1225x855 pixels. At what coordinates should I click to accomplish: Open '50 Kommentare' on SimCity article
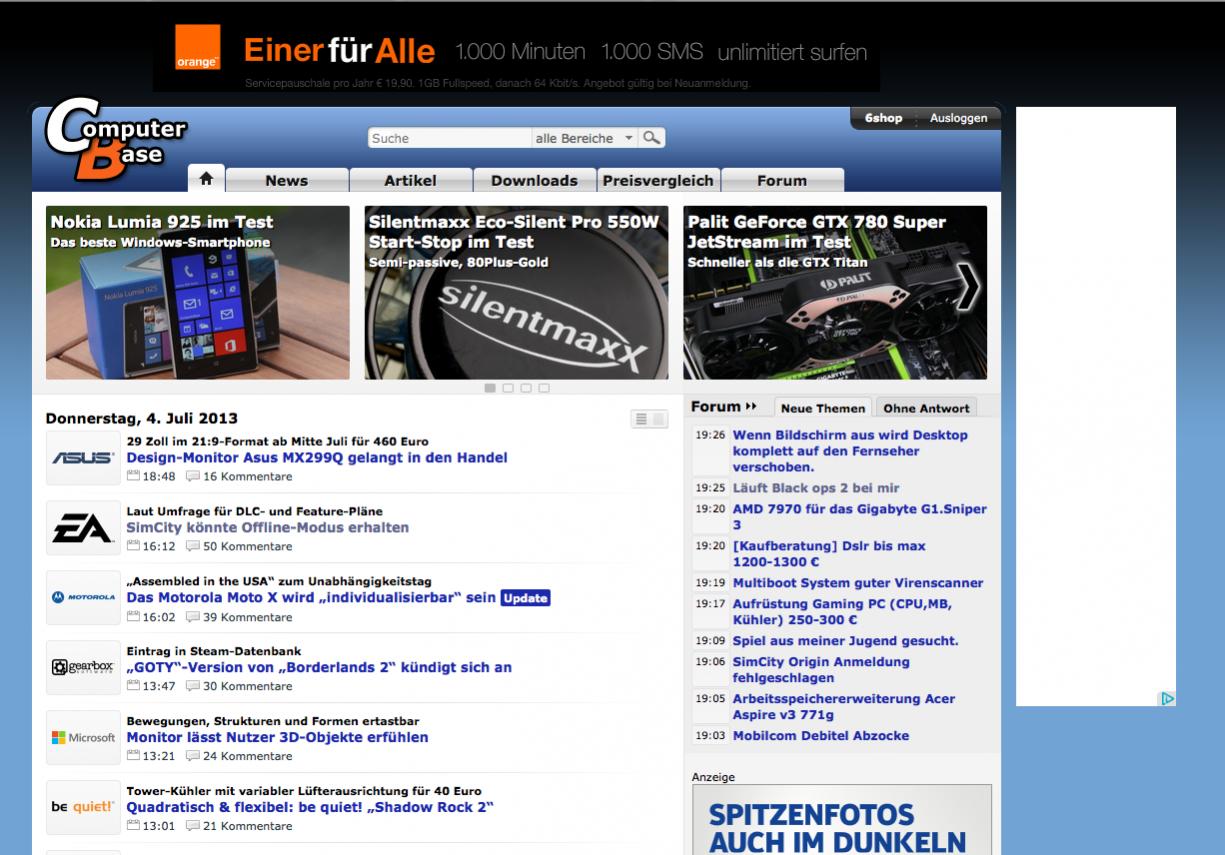(248, 547)
